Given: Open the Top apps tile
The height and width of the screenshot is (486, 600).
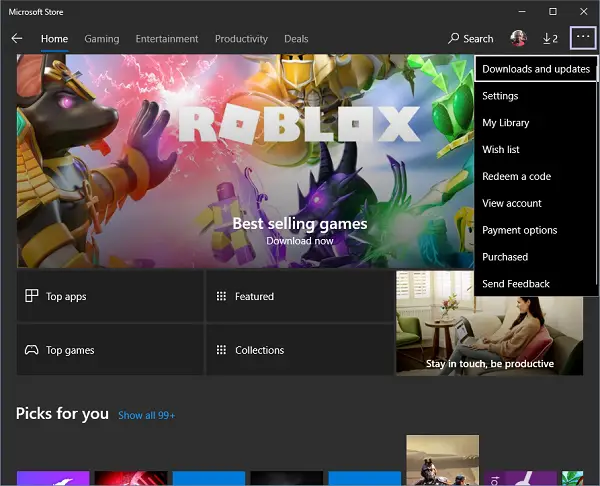Looking at the screenshot, I should tap(110, 296).
